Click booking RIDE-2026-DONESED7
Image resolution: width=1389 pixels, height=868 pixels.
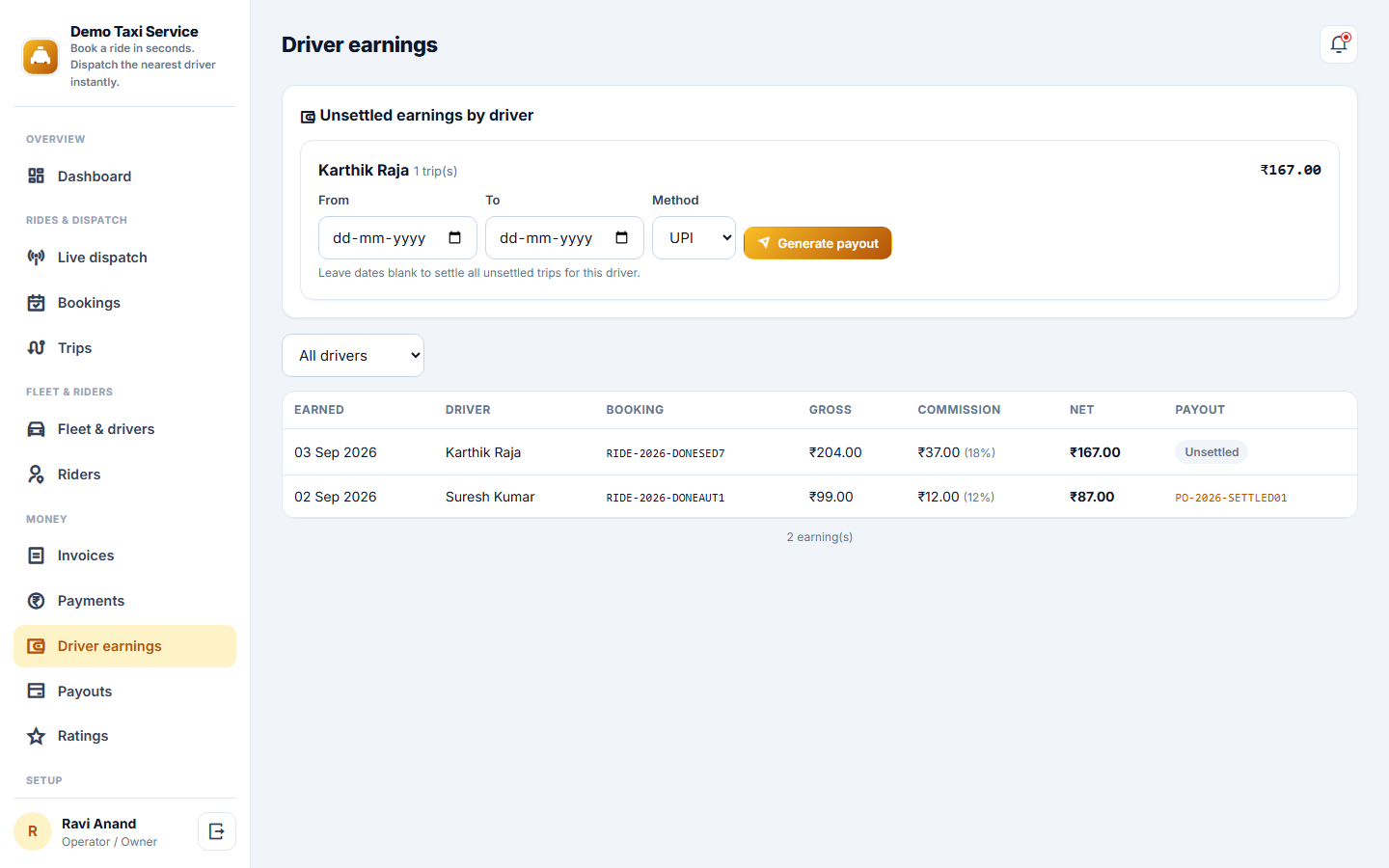pos(666,453)
